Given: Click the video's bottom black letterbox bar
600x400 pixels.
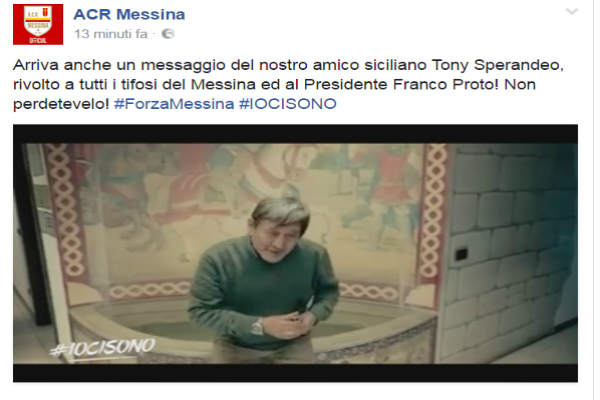Looking at the screenshot, I should 295,373.
